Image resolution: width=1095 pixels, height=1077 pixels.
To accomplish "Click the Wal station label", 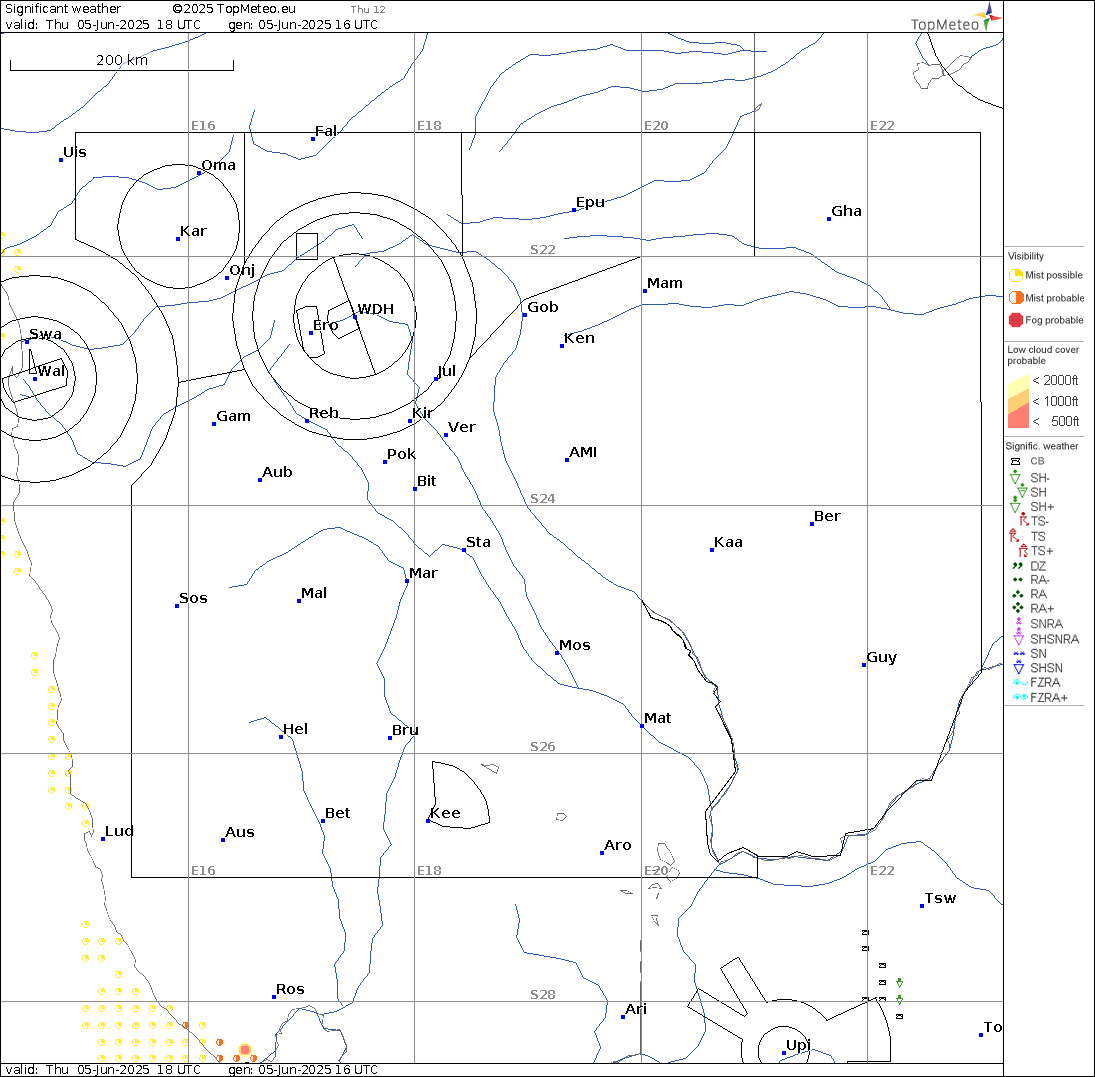I will [52, 371].
